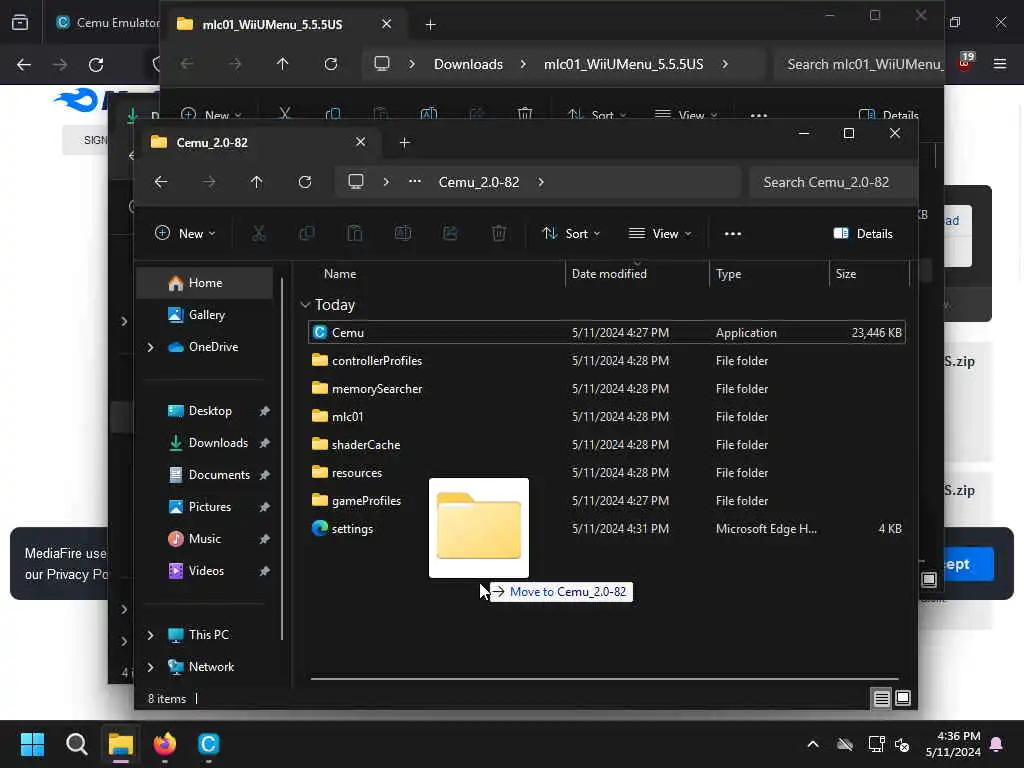Open taskbar Search
This screenshot has width=1024, height=768.
76,744
